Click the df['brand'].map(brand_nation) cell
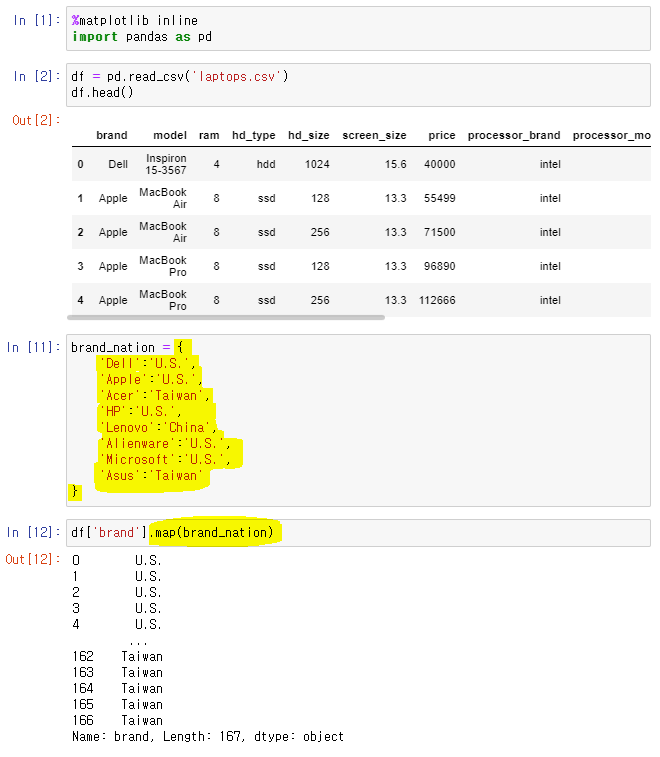The image size is (660, 757). pyautogui.click(x=358, y=533)
